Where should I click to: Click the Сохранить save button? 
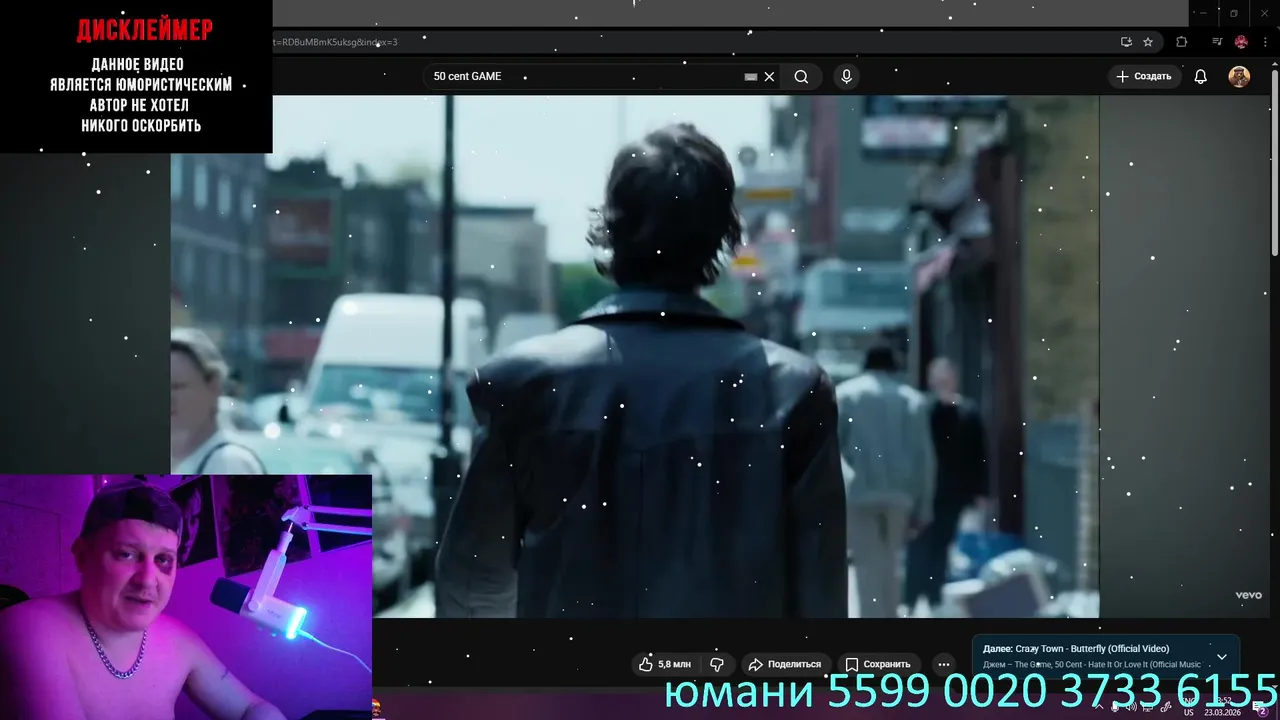[877, 664]
